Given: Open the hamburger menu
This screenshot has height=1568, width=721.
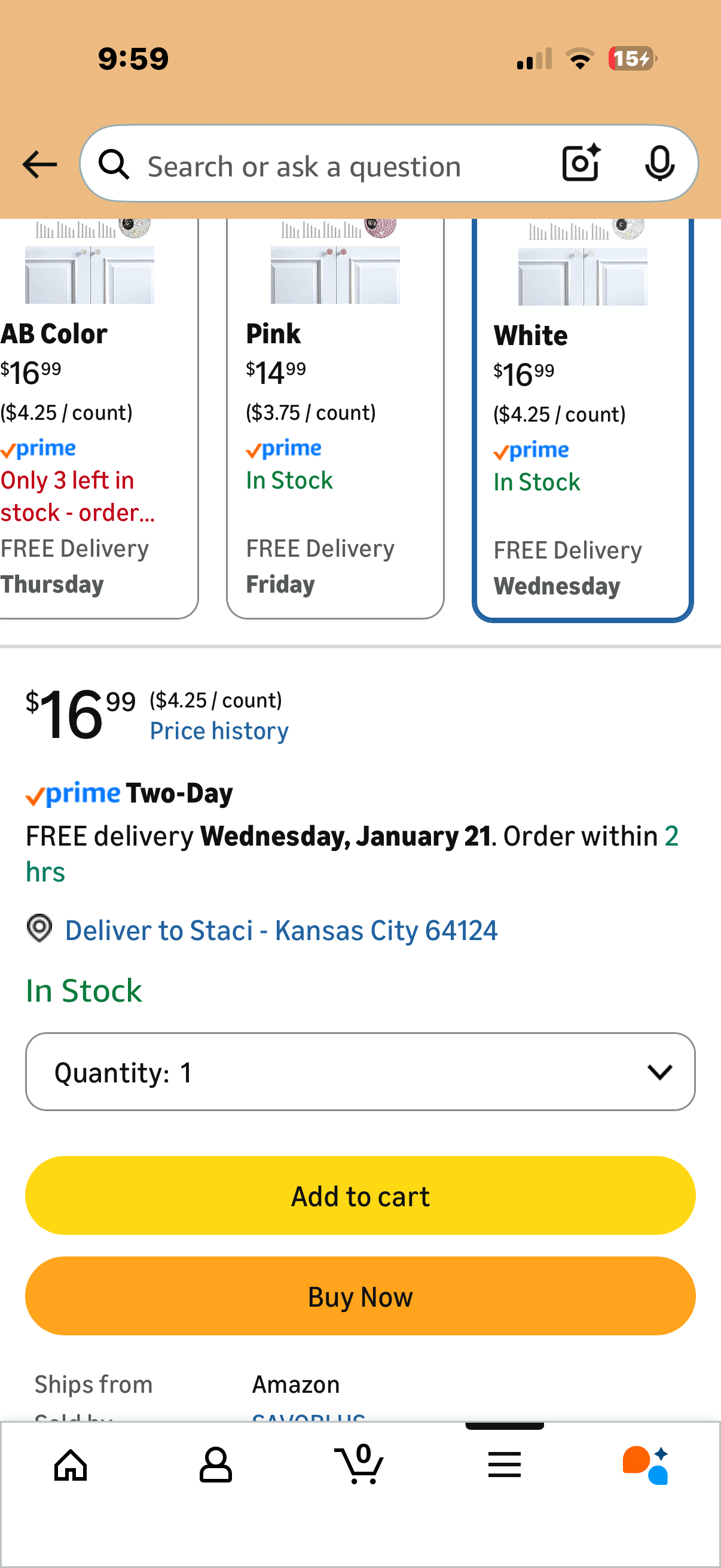Looking at the screenshot, I should click(x=505, y=1465).
